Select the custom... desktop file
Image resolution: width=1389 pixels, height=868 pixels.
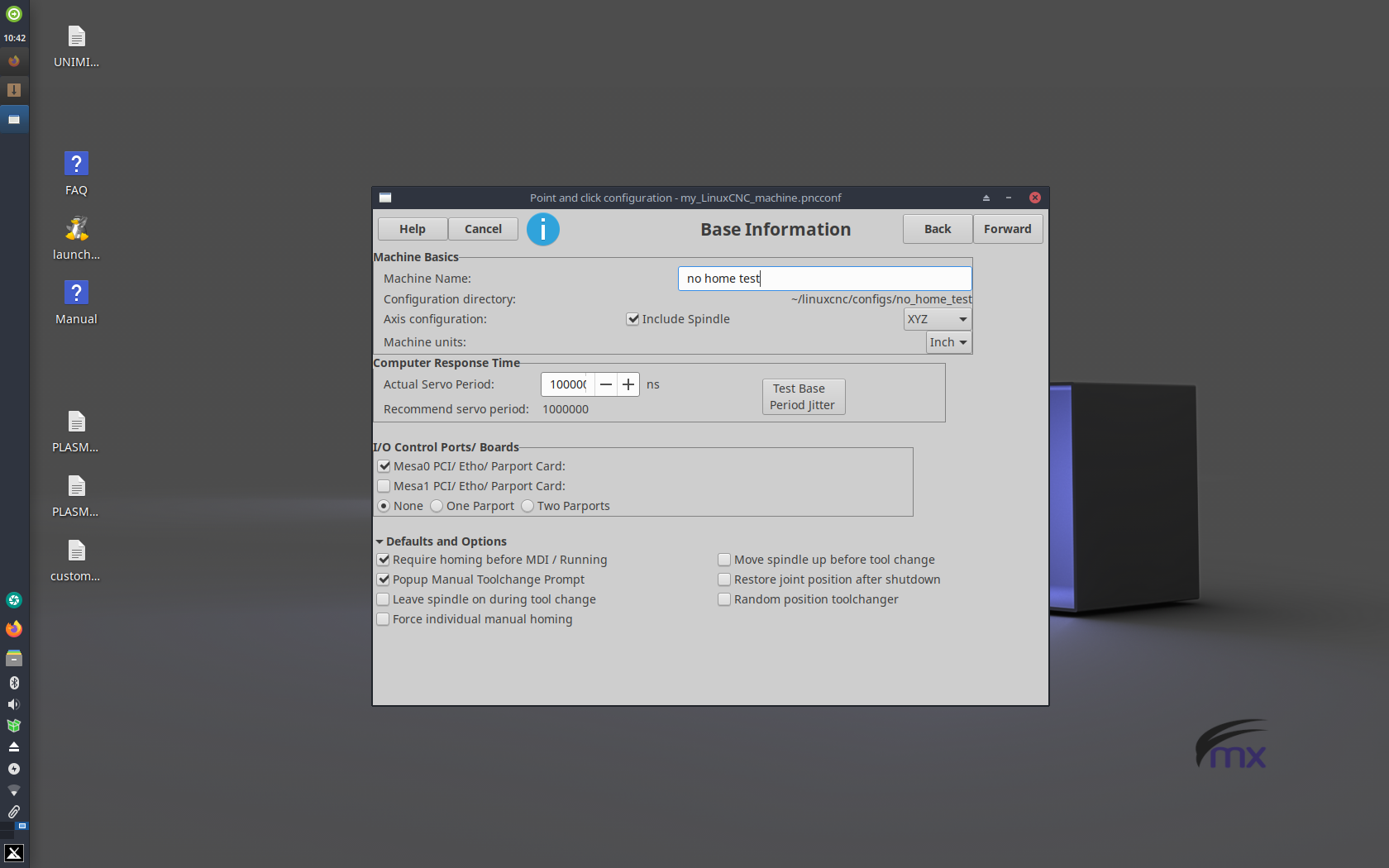click(x=76, y=560)
